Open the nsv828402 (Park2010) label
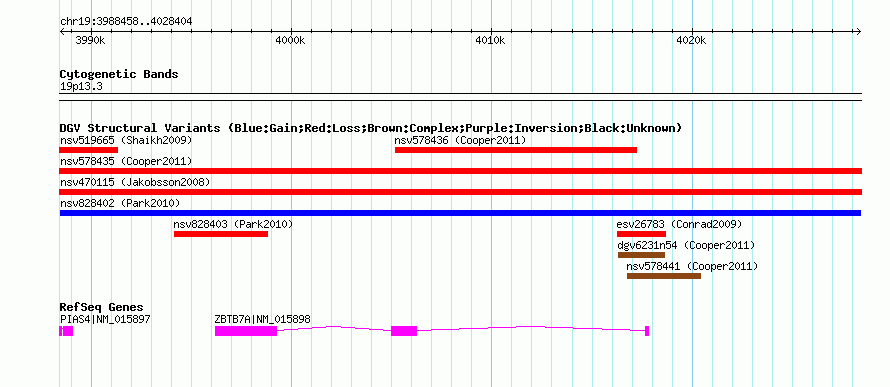 click(120, 203)
